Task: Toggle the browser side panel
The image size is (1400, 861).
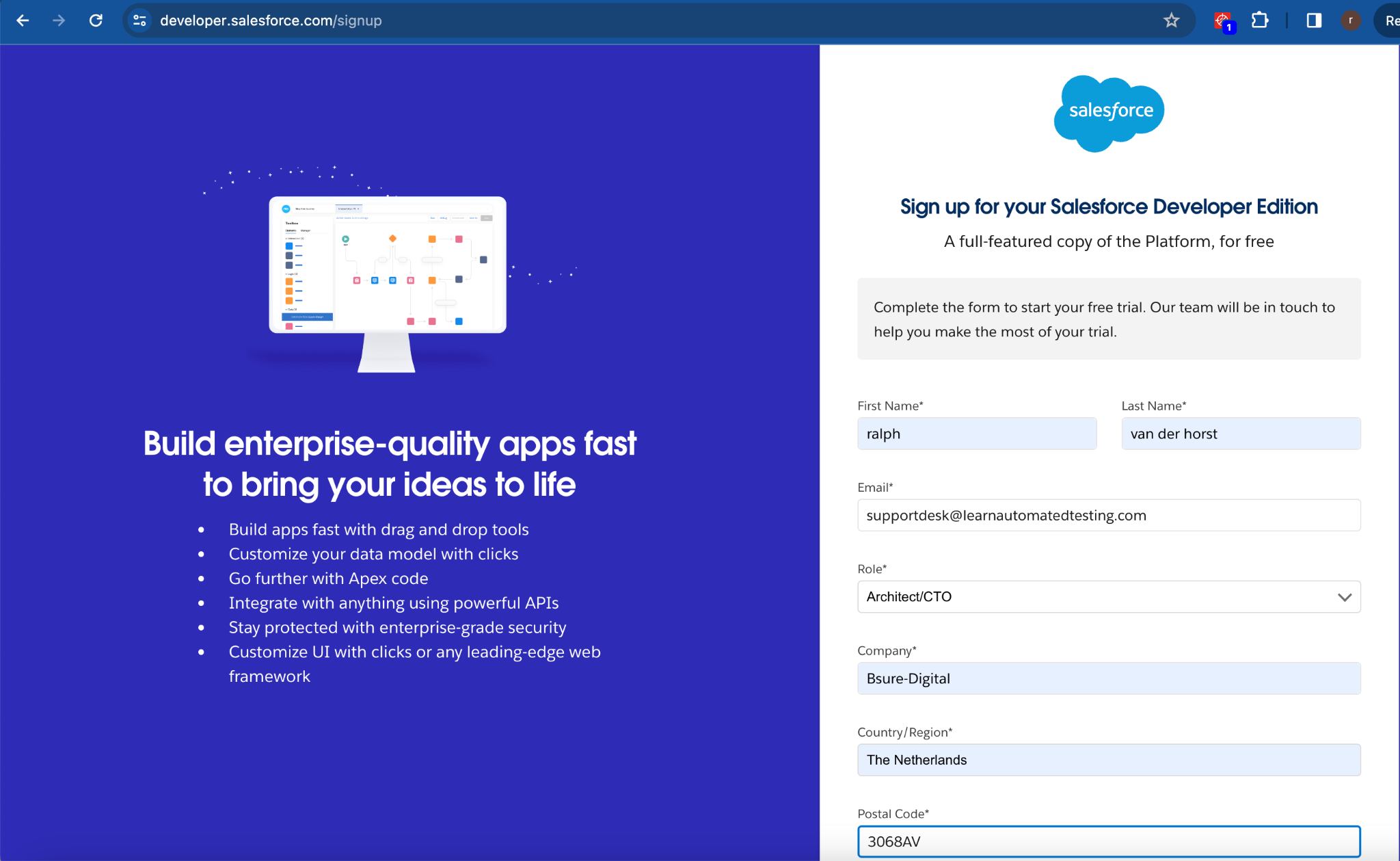Action: (1313, 21)
